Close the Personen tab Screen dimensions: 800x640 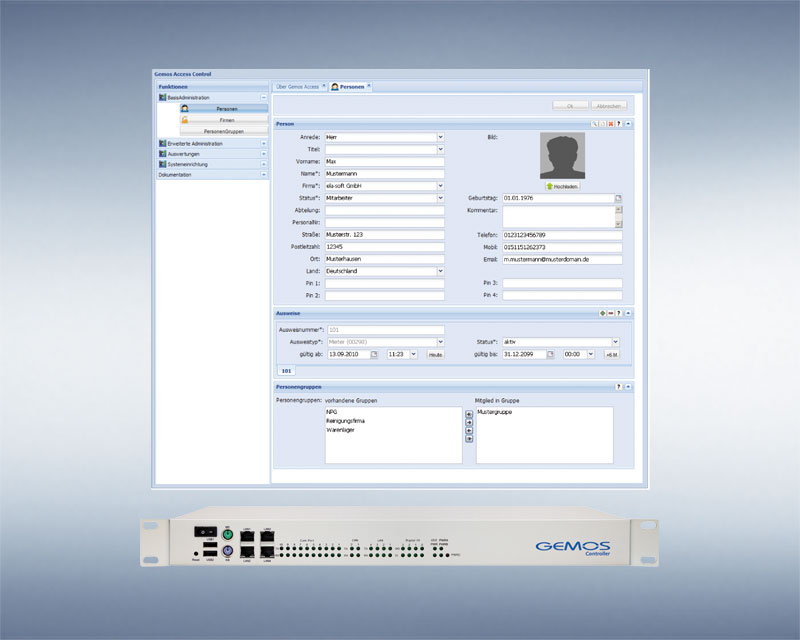click(369, 86)
